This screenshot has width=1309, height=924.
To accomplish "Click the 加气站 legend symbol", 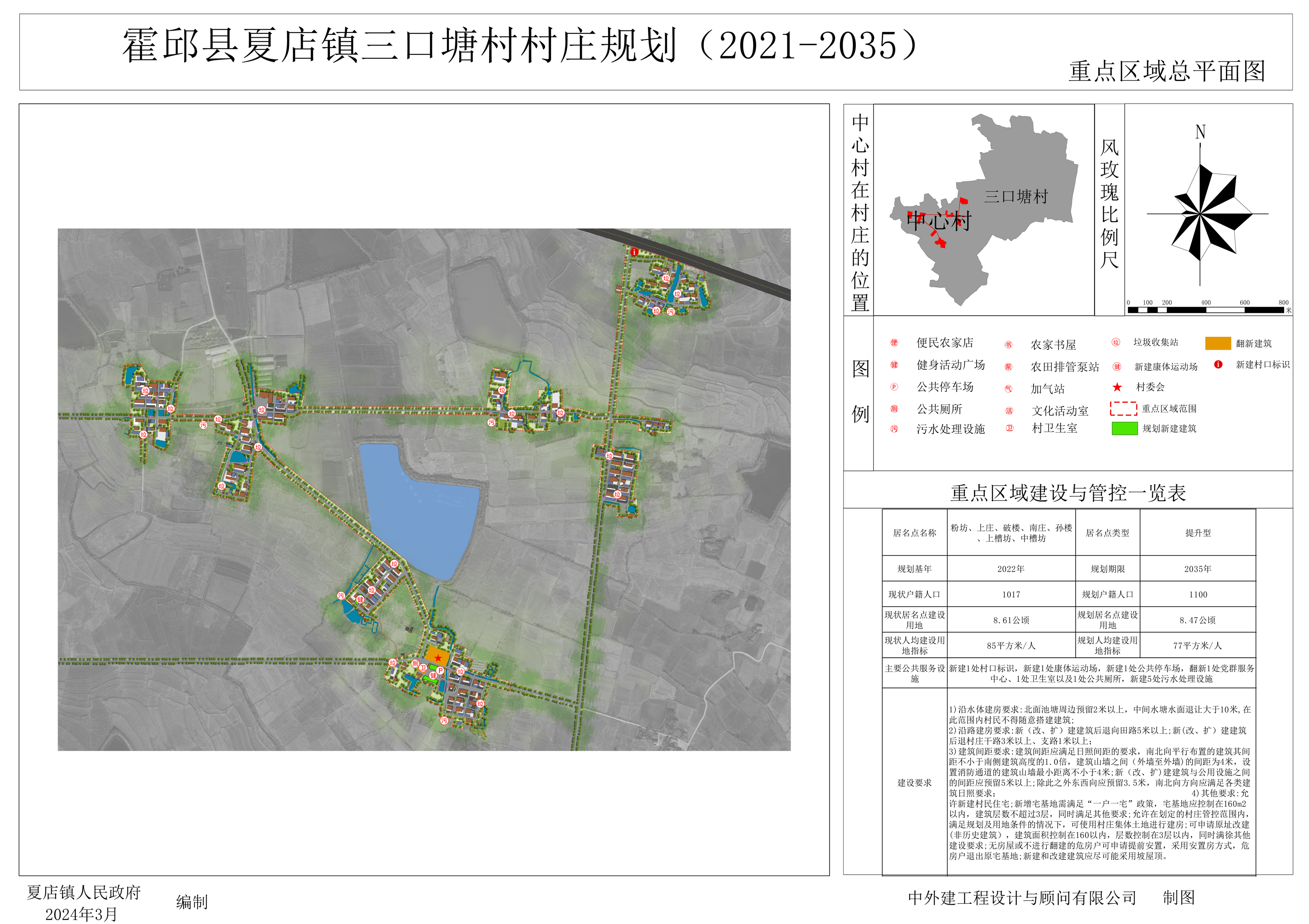I will coord(1008,389).
